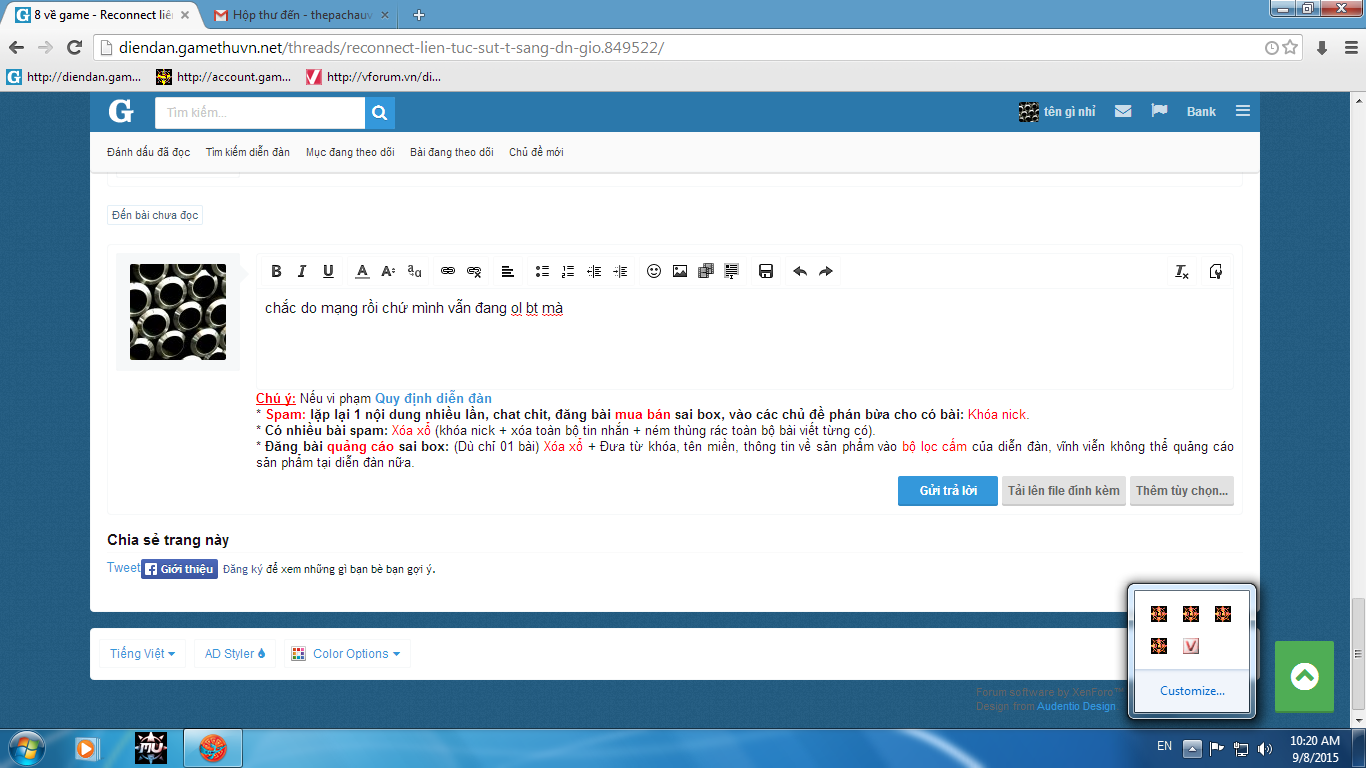Image resolution: width=1366 pixels, height=768 pixels.
Task: Decrease indent with the outdent icon
Action: 594,271
